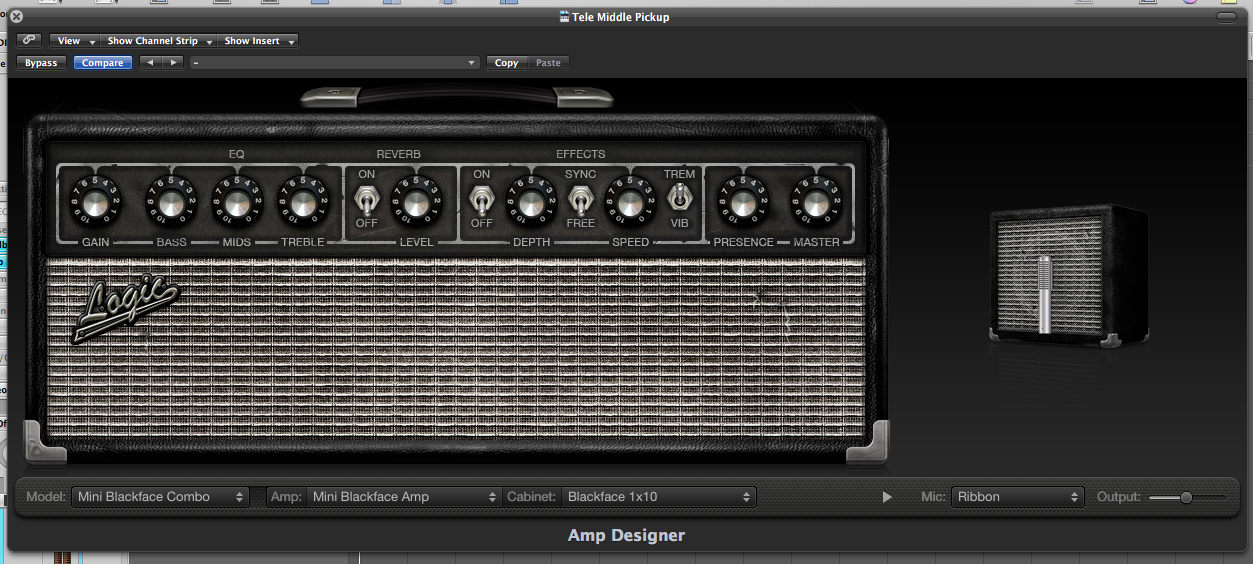The width and height of the screenshot is (1253, 564).
Task: Click the microphone on the cabinet
Action: 1045,294
